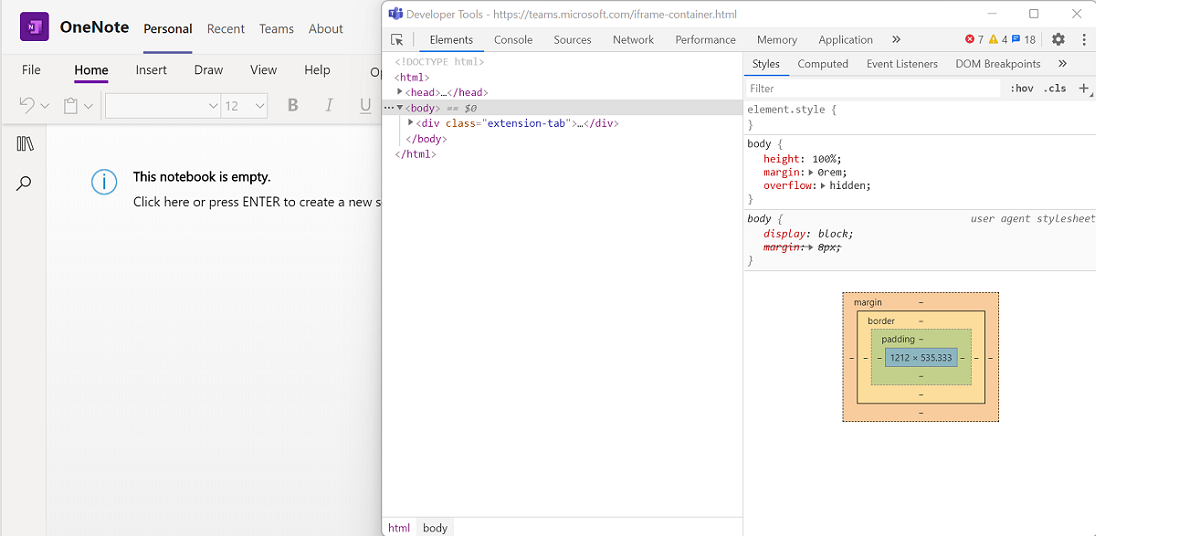Click the Filter styles input field

point(872,88)
